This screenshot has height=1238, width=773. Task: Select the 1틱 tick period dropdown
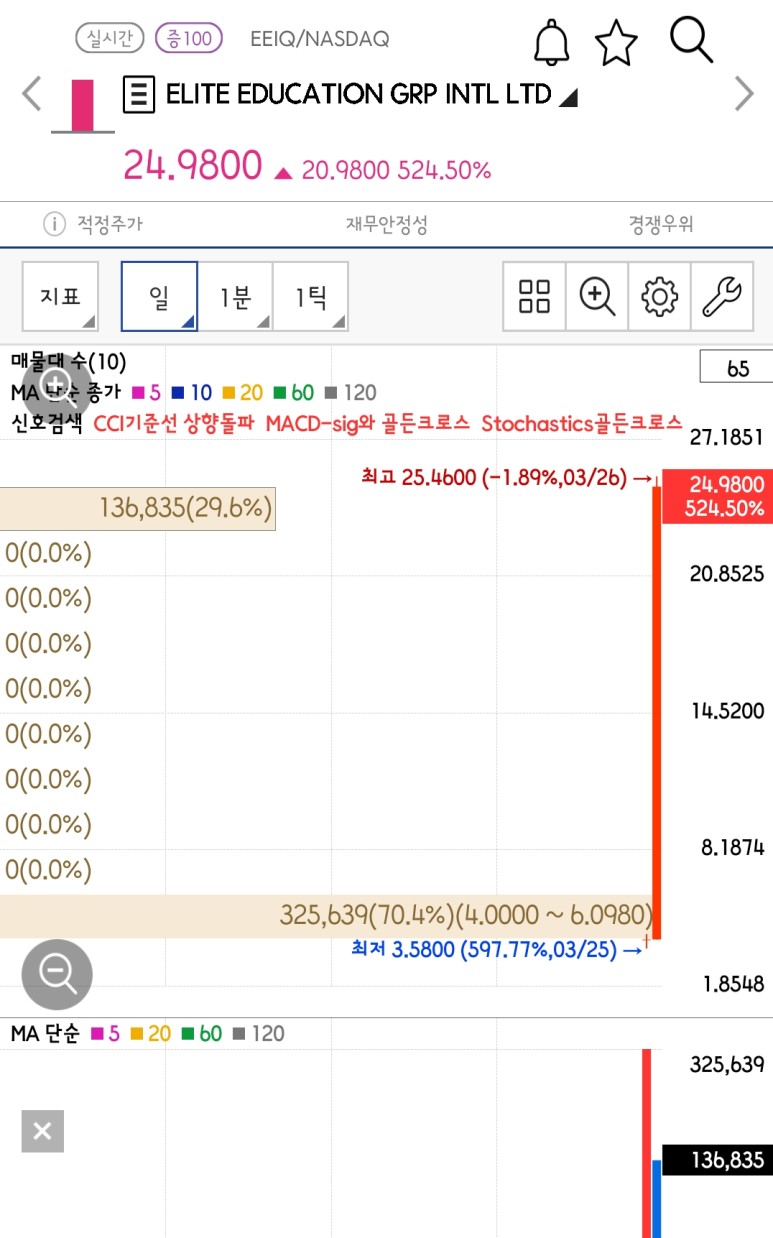pyautogui.click(x=310, y=296)
